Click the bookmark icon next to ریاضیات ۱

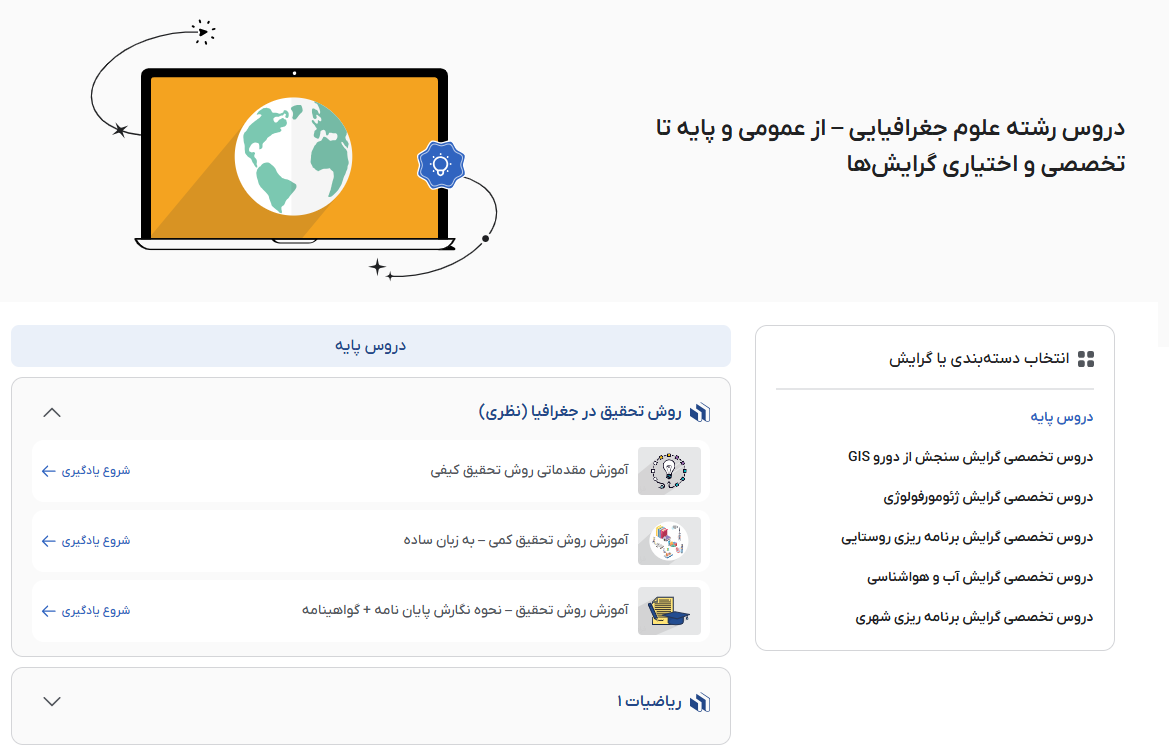(x=700, y=702)
